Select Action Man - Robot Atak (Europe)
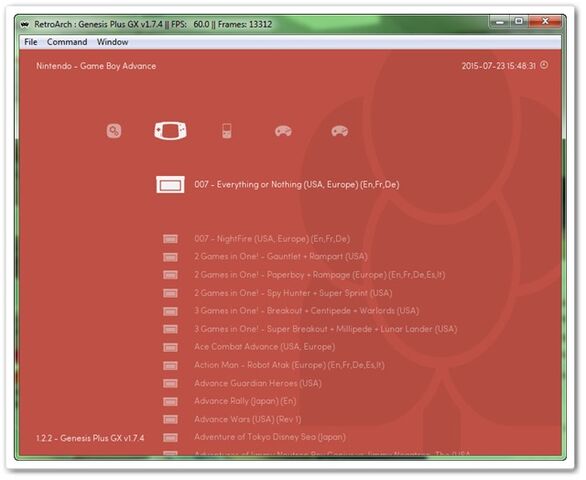Screen dimensions: 586x480 click(x=289, y=365)
